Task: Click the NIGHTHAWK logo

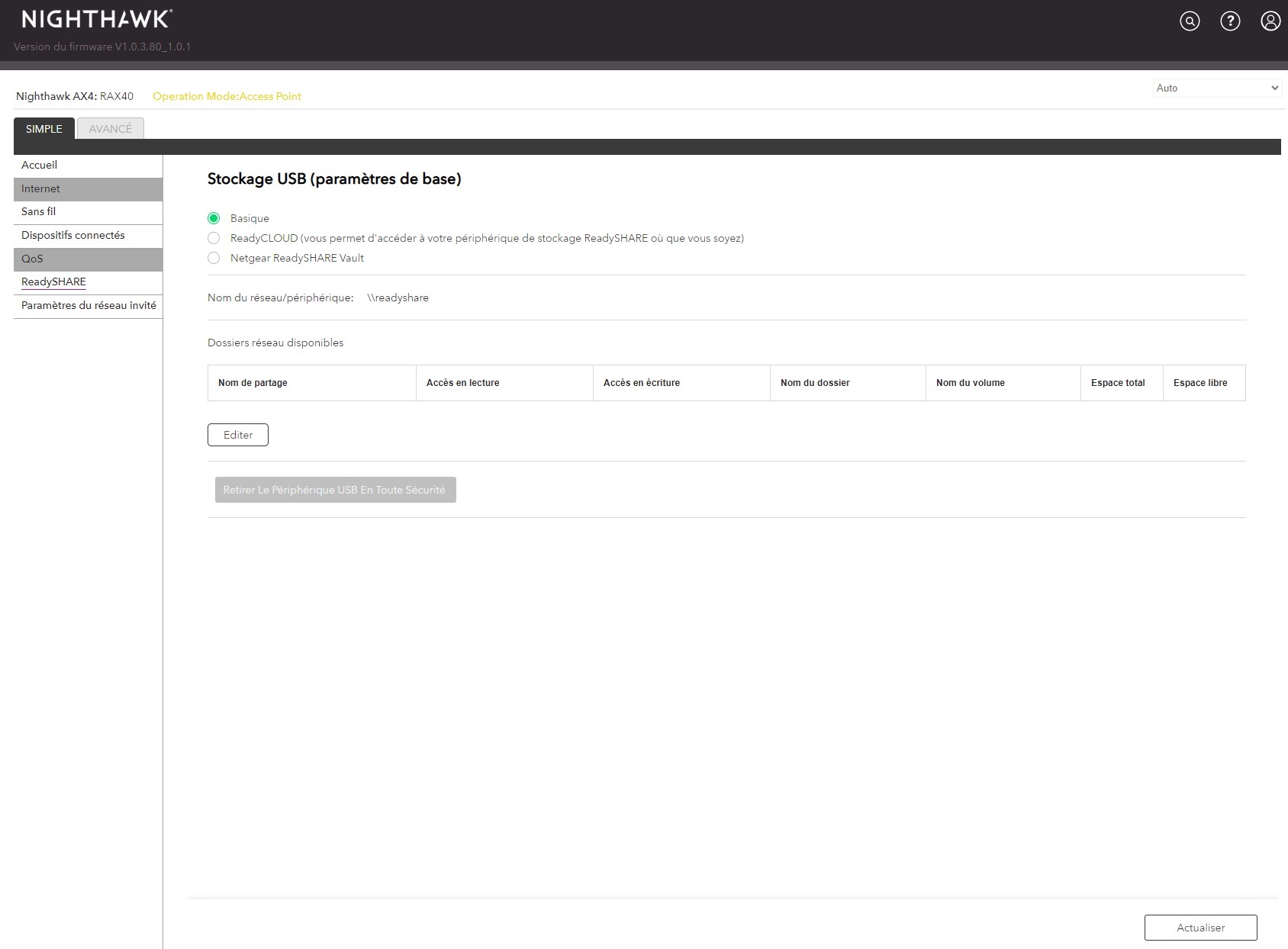Action: coord(97,19)
